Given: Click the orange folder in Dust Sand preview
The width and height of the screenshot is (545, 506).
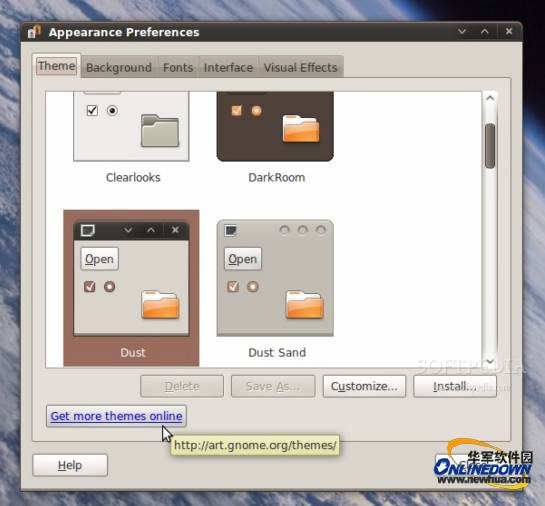Looking at the screenshot, I should pyautogui.click(x=304, y=305).
